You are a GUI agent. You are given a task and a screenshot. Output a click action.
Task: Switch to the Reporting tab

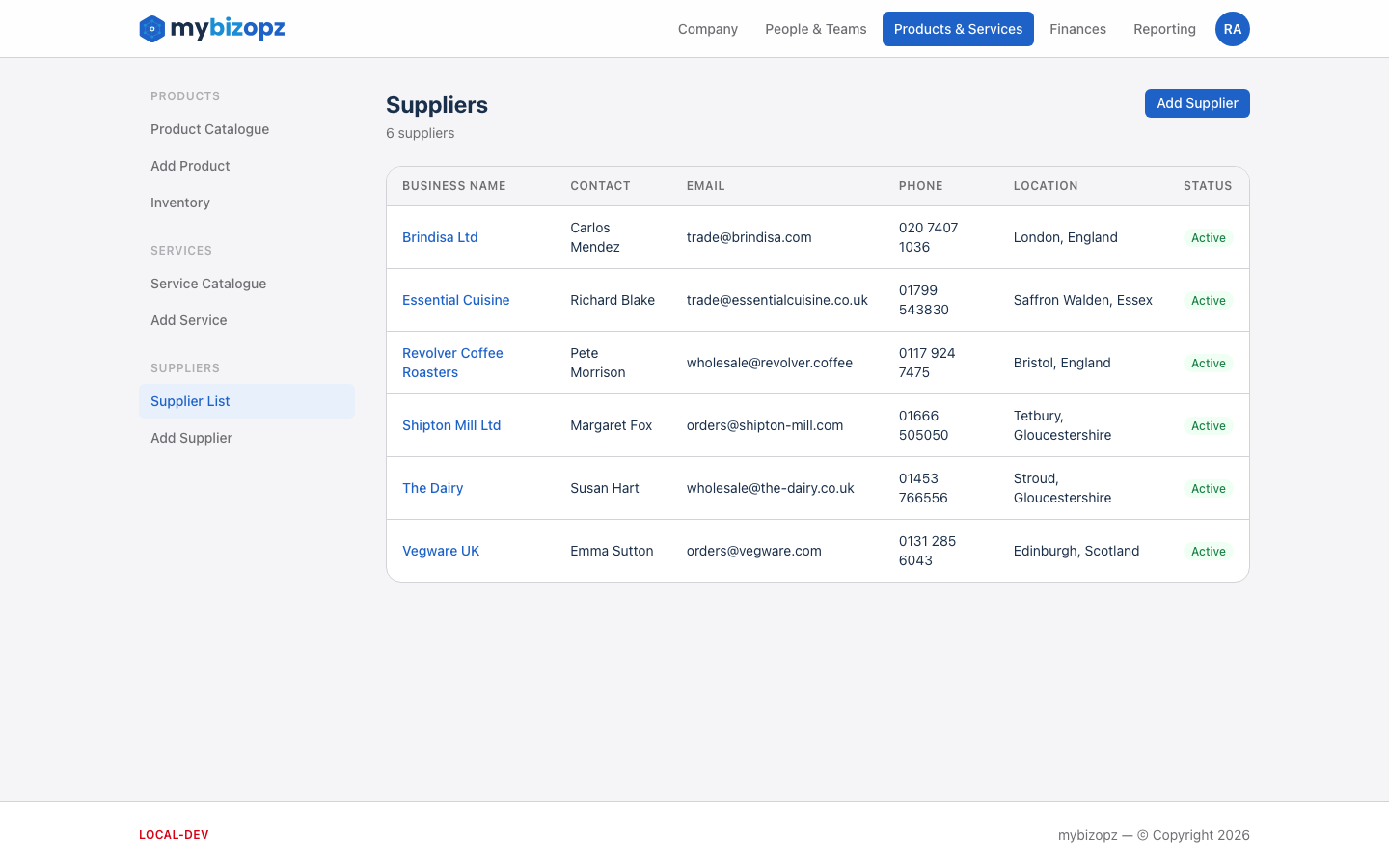click(x=1164, y=29)
